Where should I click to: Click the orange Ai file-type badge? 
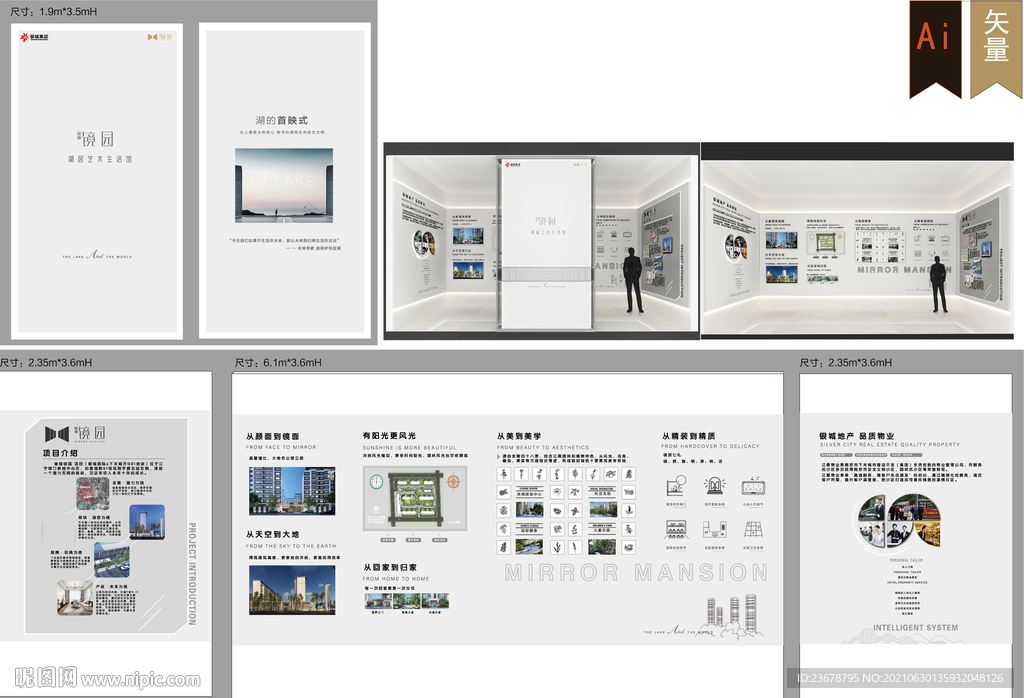935,49
